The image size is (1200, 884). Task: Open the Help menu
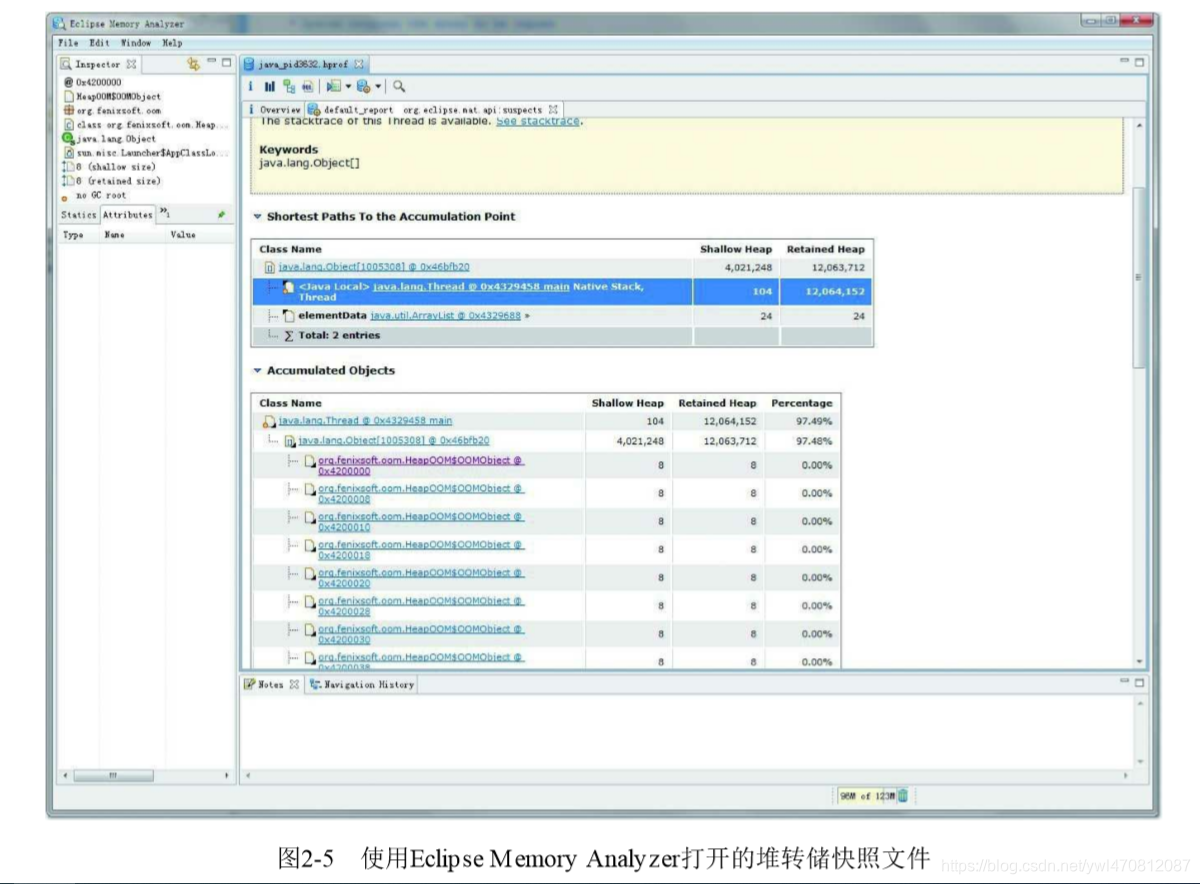(x=172, y=43)
